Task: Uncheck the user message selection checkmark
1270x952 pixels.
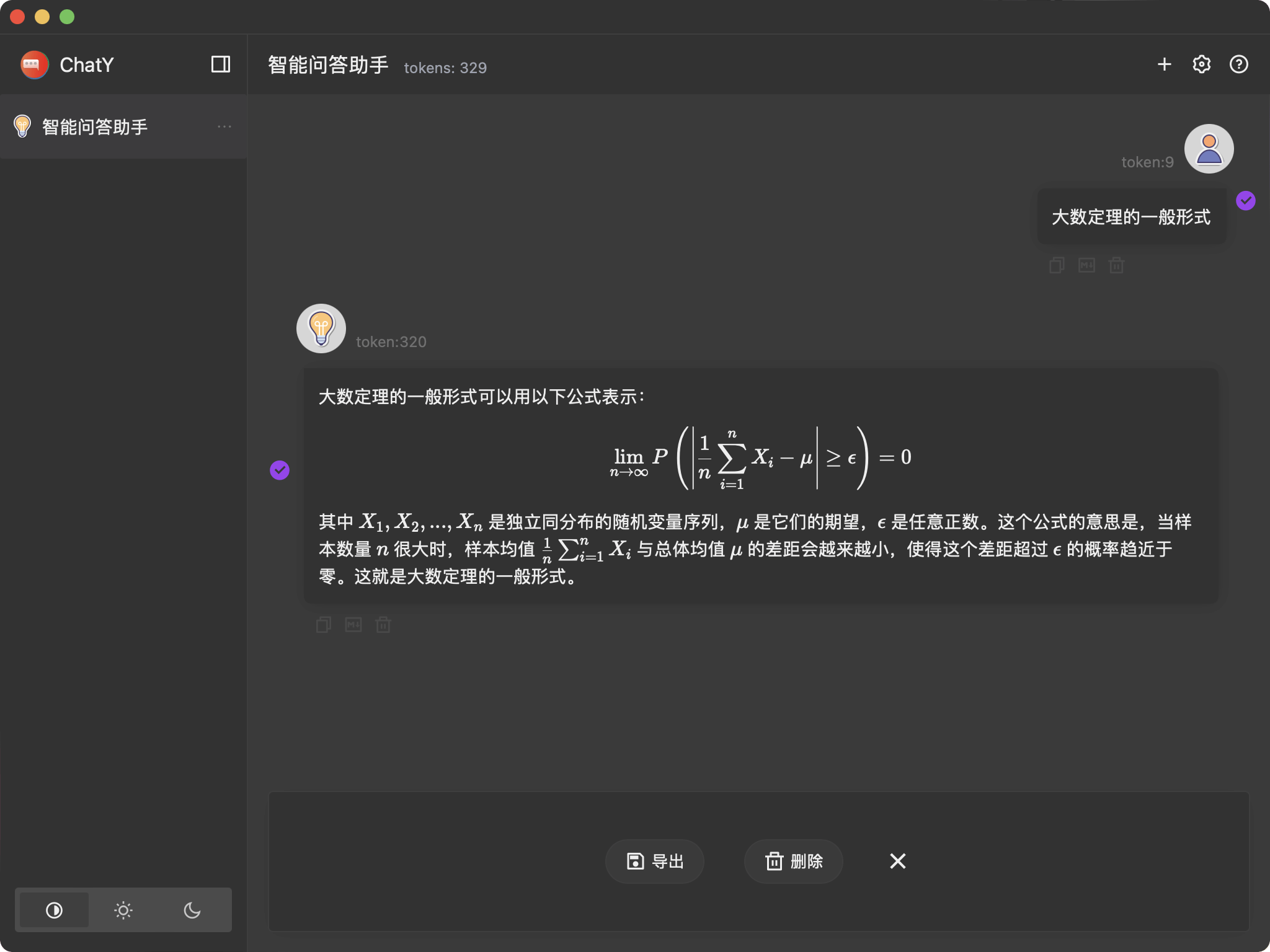Action: tap(1245, 201)
